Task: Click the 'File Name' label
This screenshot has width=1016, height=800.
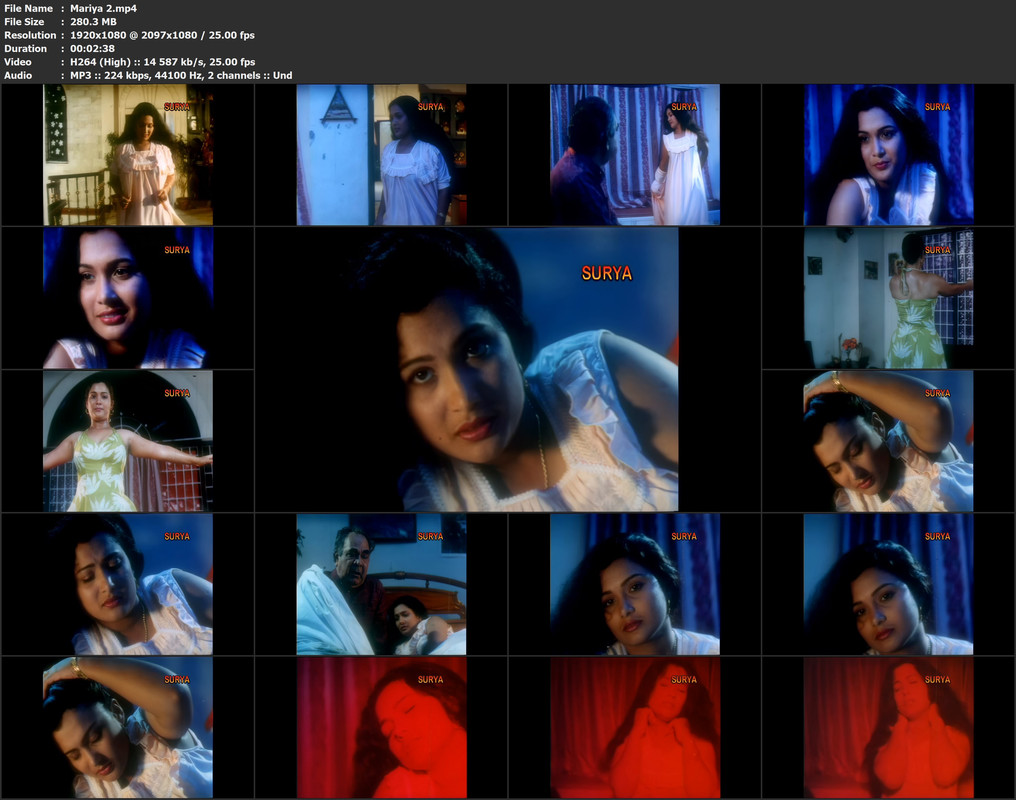Action: [x=29, y=8]
